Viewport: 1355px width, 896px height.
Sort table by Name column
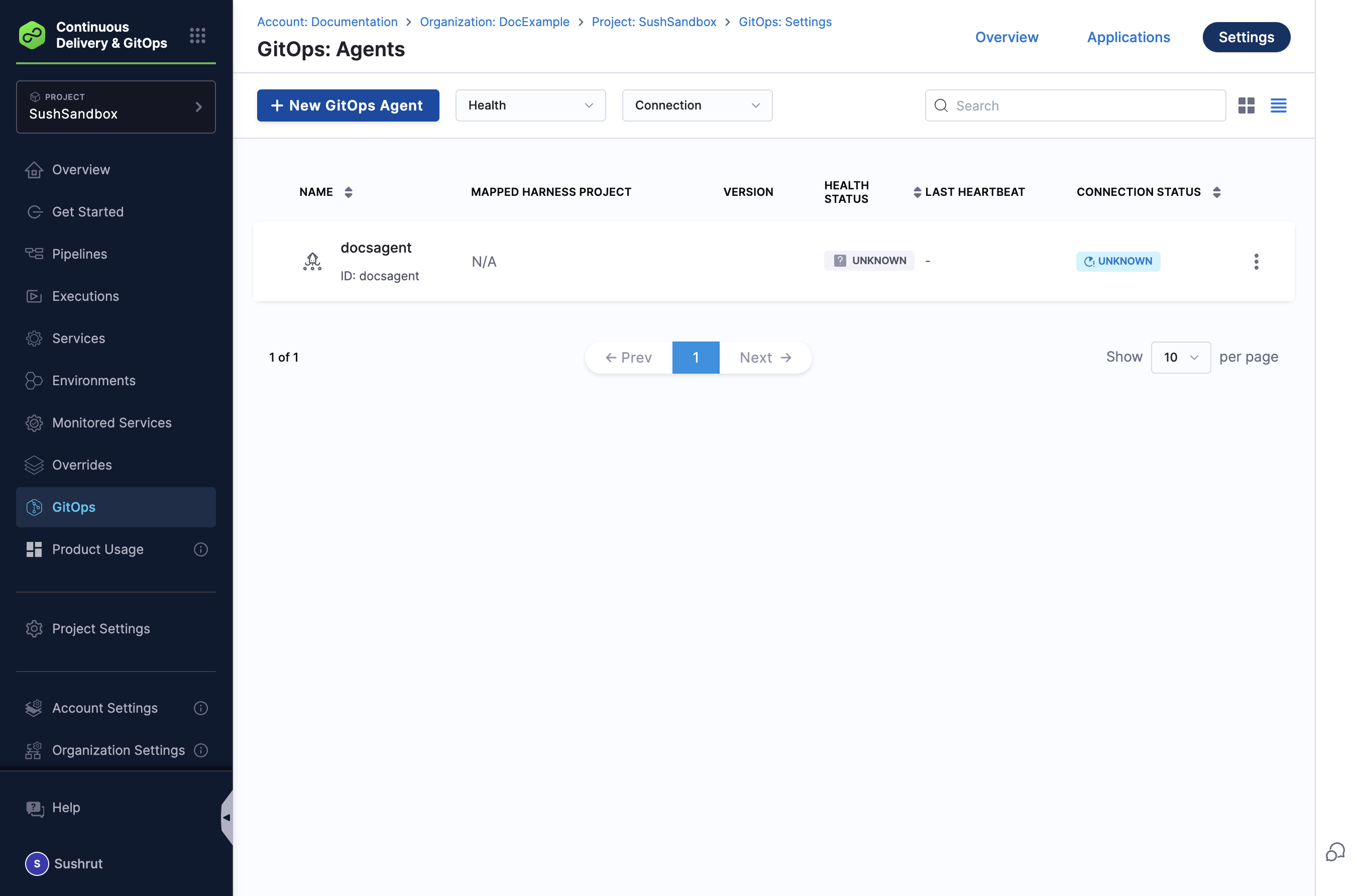pos(348,192)
